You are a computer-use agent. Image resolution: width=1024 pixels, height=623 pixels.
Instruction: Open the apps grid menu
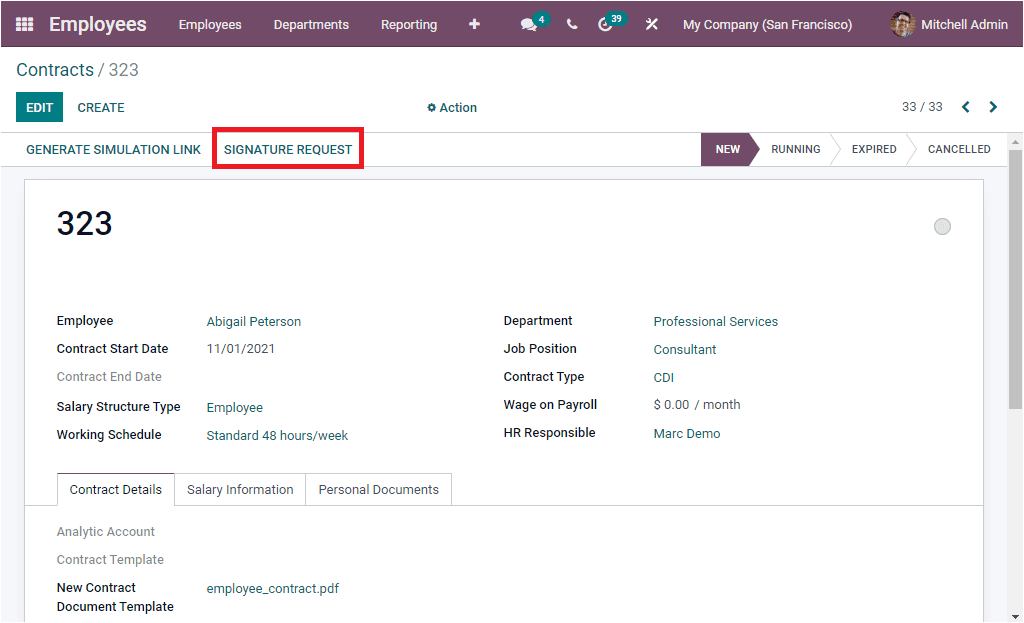pos(24,24)
